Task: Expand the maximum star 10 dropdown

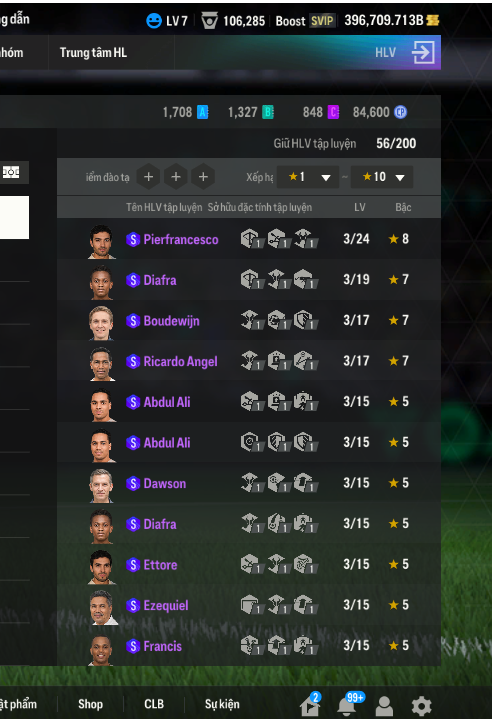Action: click(381, 177)
